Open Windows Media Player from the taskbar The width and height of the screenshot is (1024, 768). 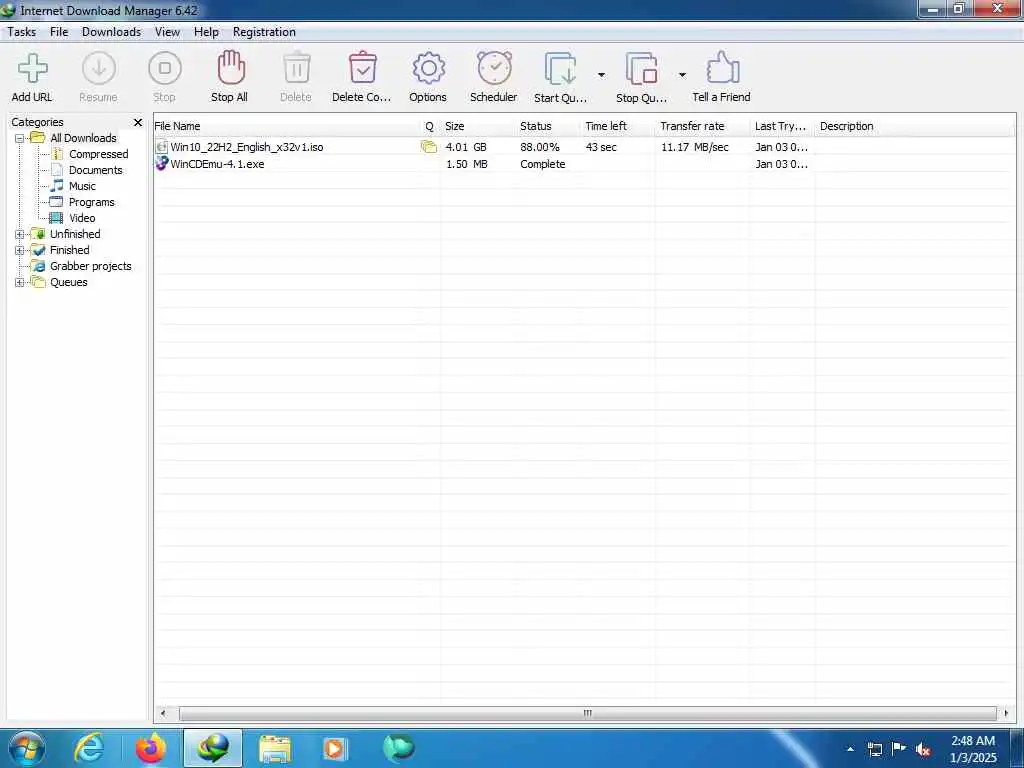335,748
